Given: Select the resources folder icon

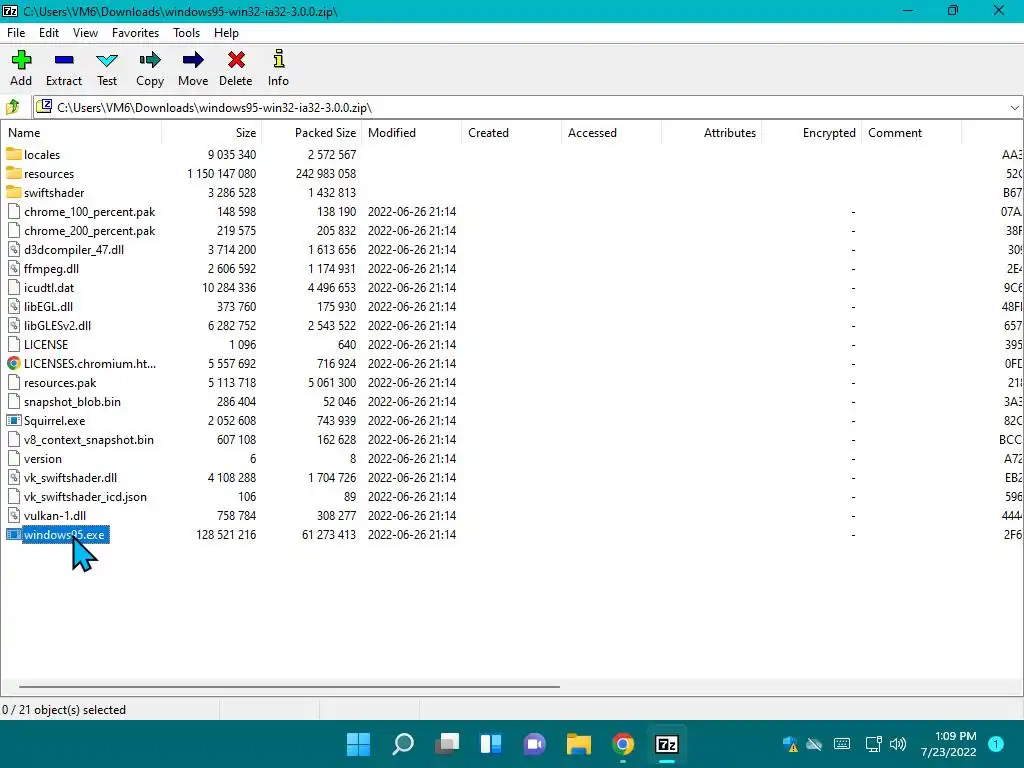Looking at the screenshot, I should pyautogui.click(x=14, y=173).
